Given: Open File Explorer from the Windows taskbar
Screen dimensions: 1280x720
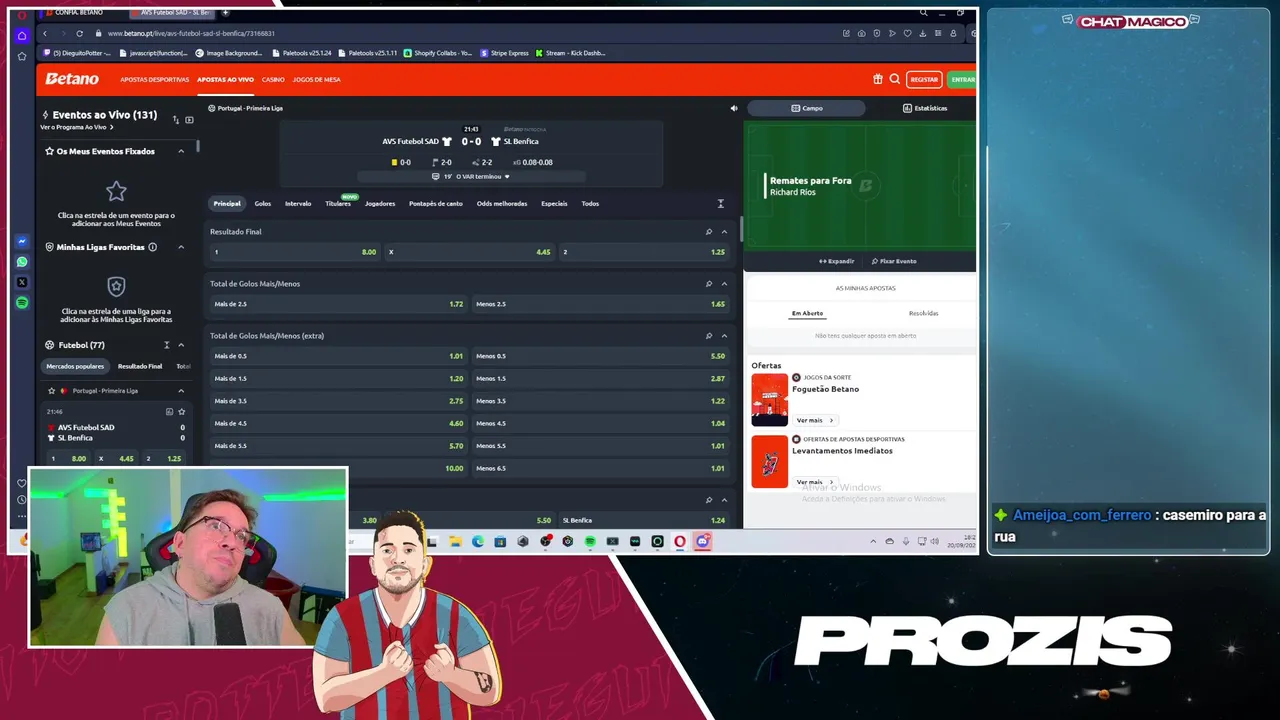Looking at the screenshot, I should (x=455, y=542).
